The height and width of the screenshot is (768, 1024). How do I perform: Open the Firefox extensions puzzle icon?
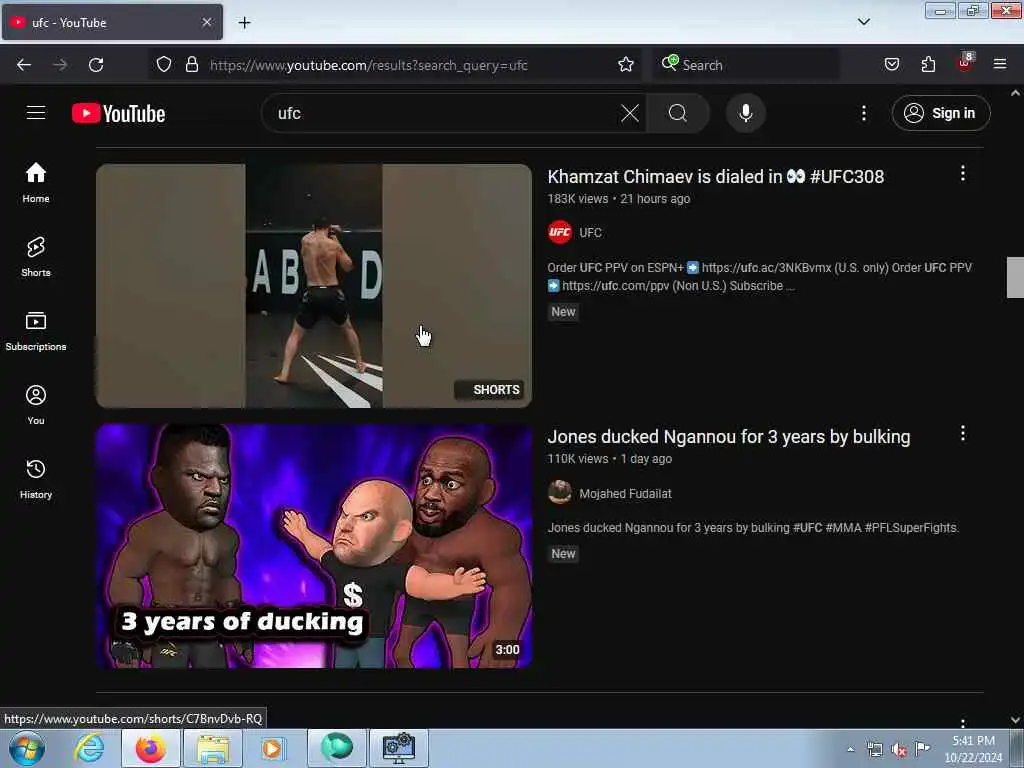[928, 64]
